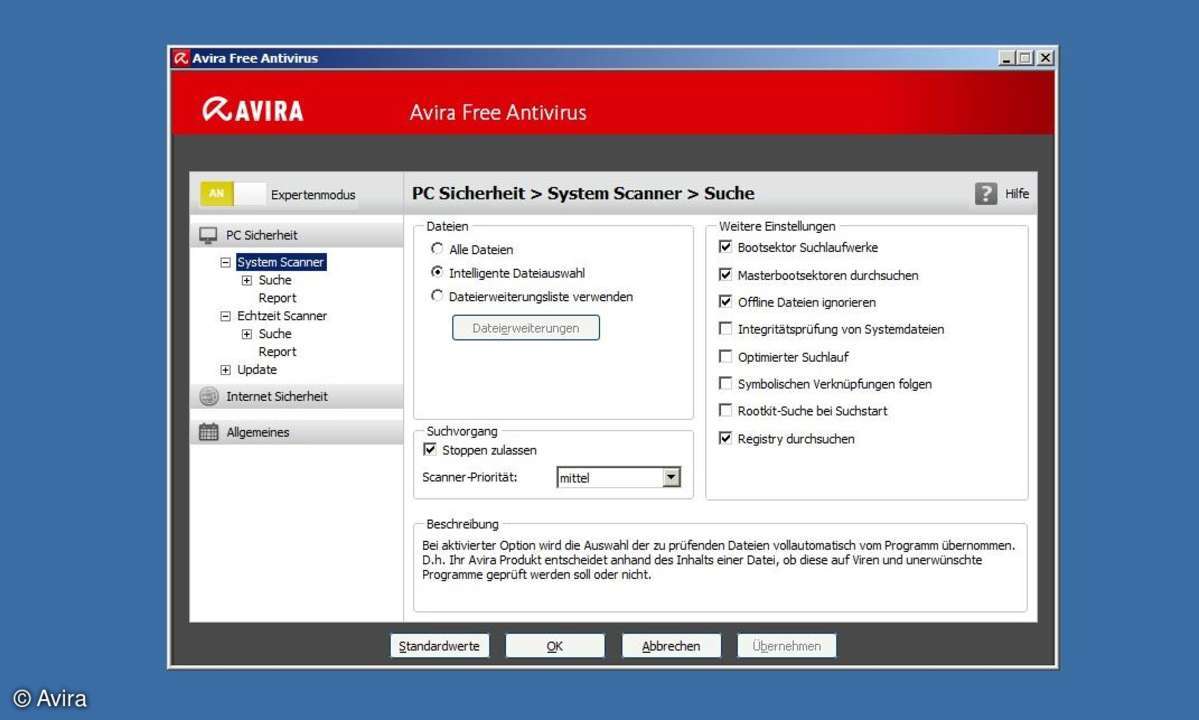
Task: Select Intelligente Dateiauswahl radio option
Action: (x=437, y=272)
